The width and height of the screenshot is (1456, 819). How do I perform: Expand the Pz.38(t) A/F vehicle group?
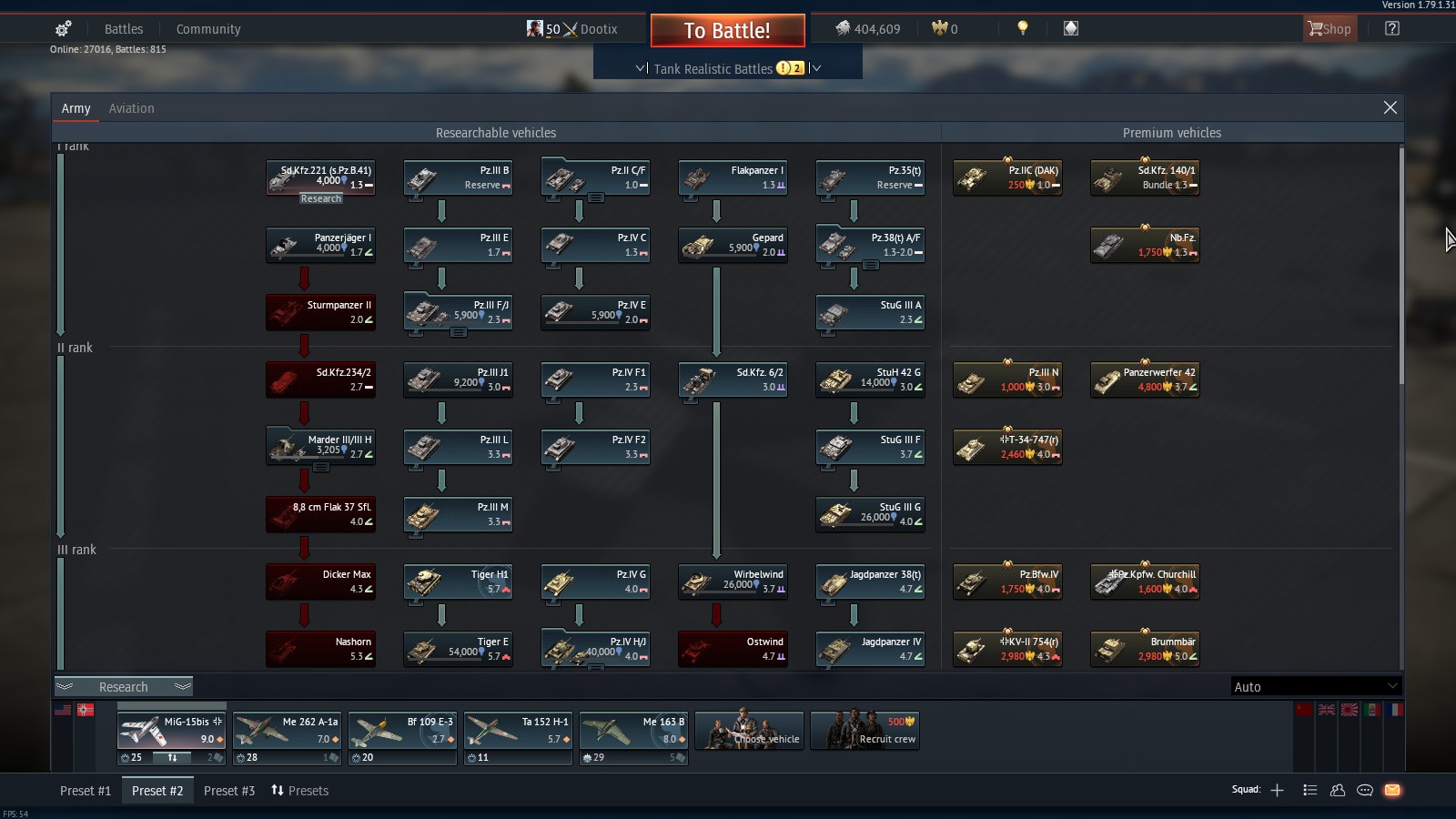point(870,265)
